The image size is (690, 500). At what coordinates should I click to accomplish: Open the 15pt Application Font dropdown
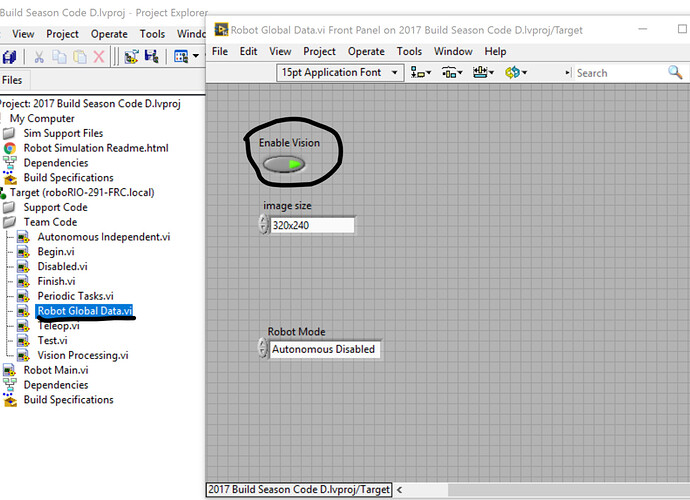tap(340, 72)
